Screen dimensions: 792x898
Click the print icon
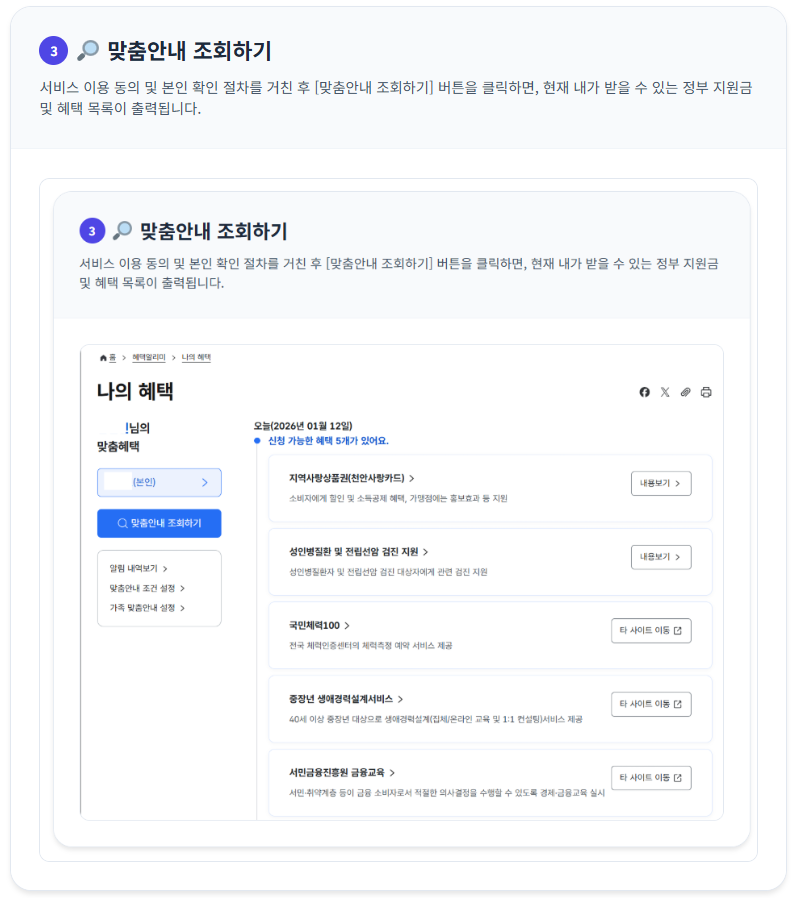click(705, 392)
